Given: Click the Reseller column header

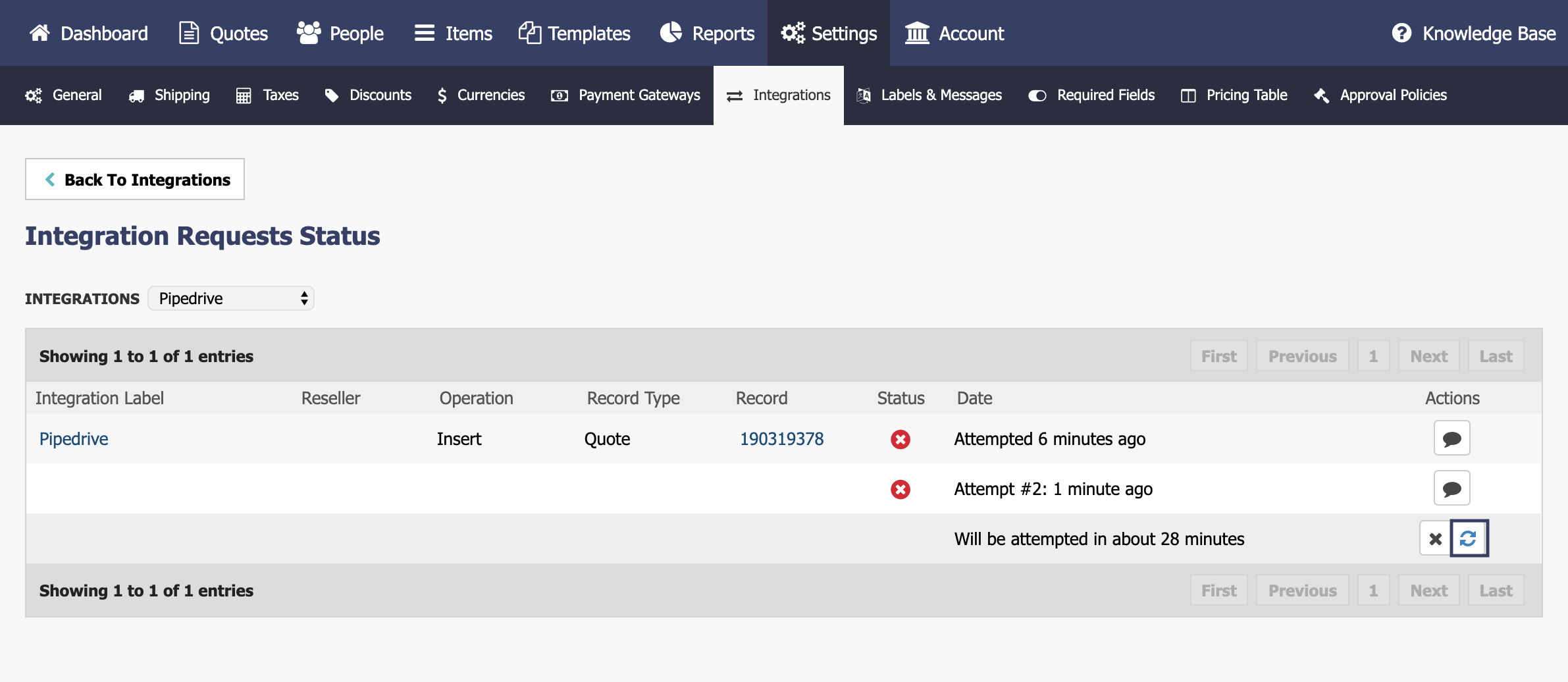Looking at the screenshot, I should pos(331,398).
